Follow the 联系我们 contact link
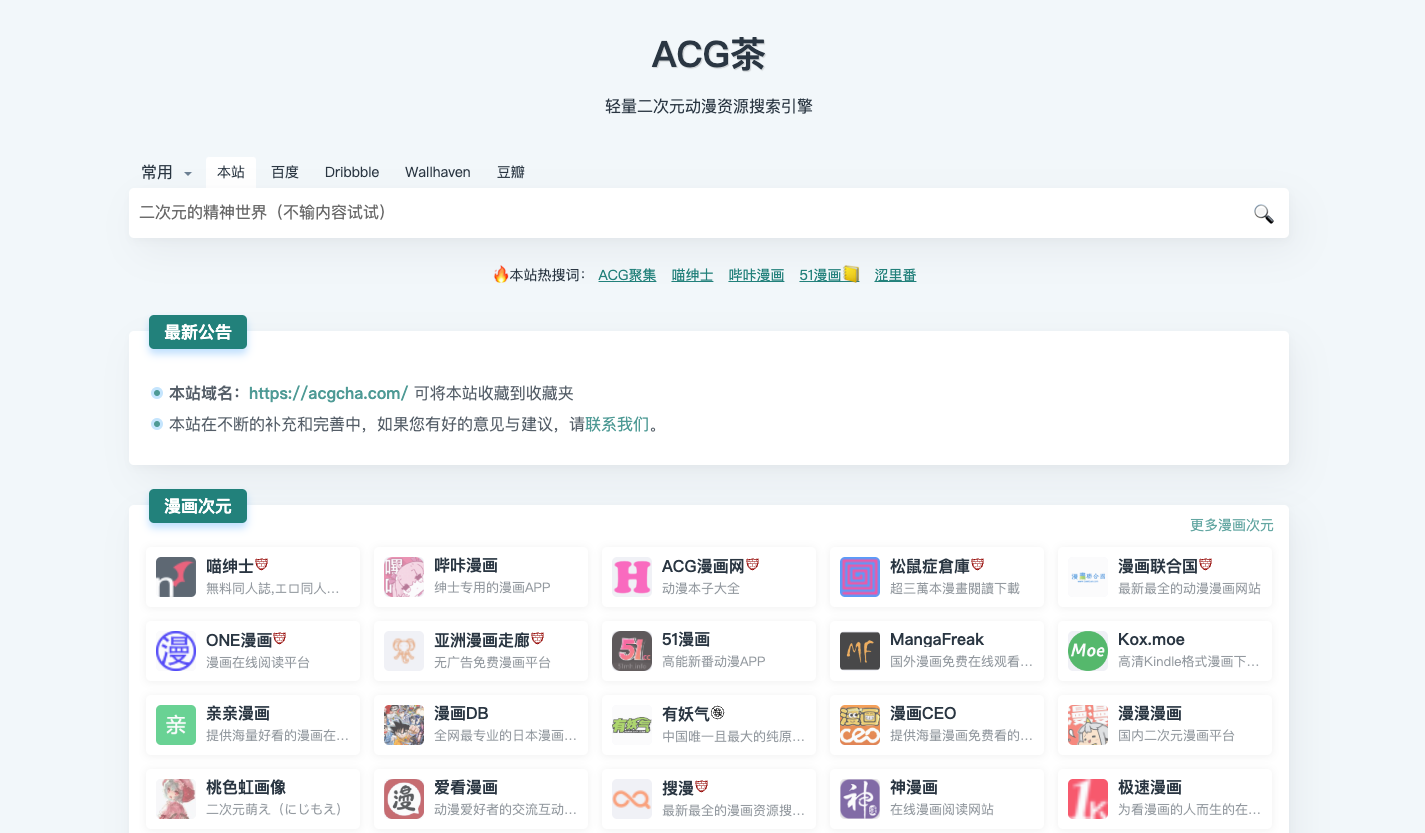The width and height of the screenshot is (1425, 833). [x=617, y=424]
